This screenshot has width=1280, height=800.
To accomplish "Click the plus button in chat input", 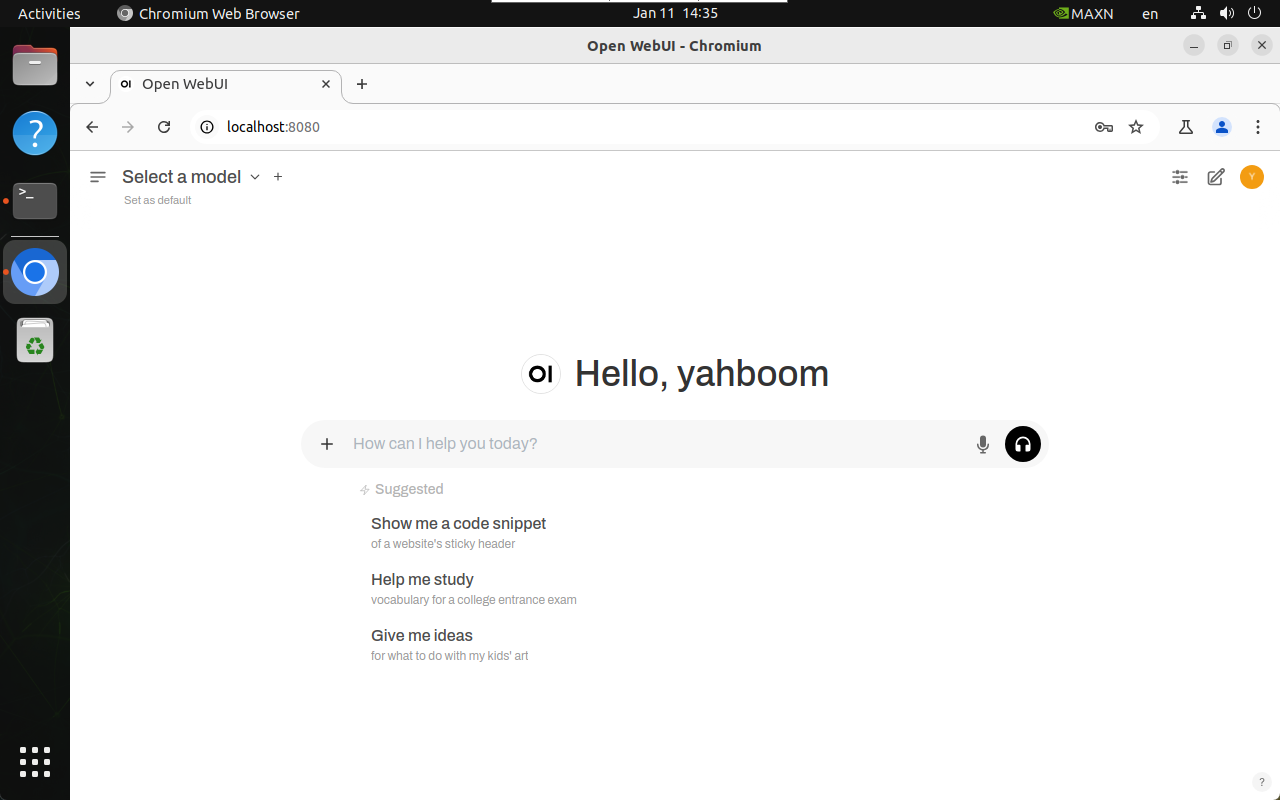I will pyautogui.click(x=327, y=444).
